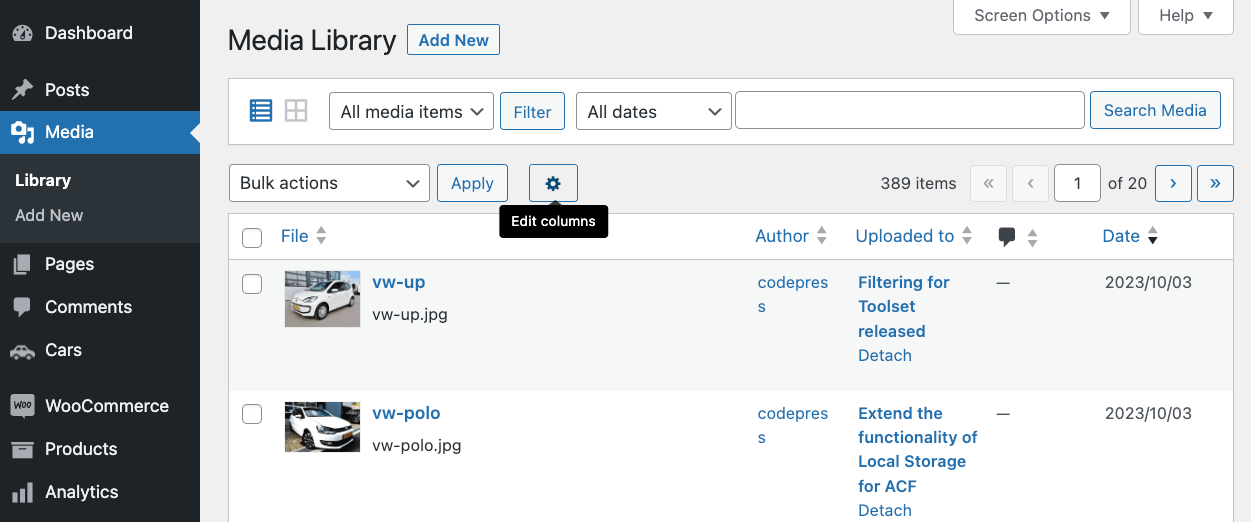
Task: Go to next page arrow
Action: 1172,183
